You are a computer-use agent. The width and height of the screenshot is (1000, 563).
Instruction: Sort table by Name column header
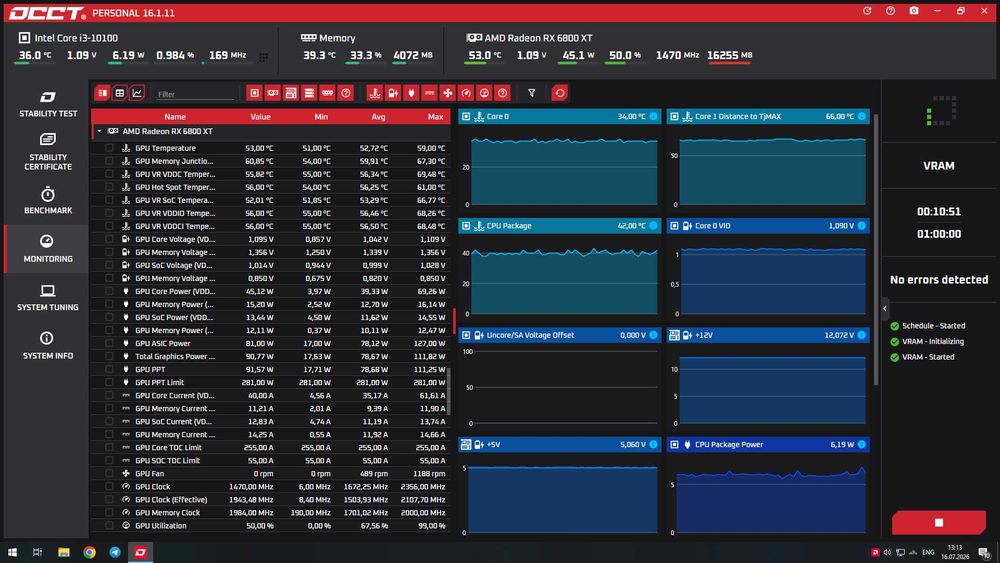(175, 117)
